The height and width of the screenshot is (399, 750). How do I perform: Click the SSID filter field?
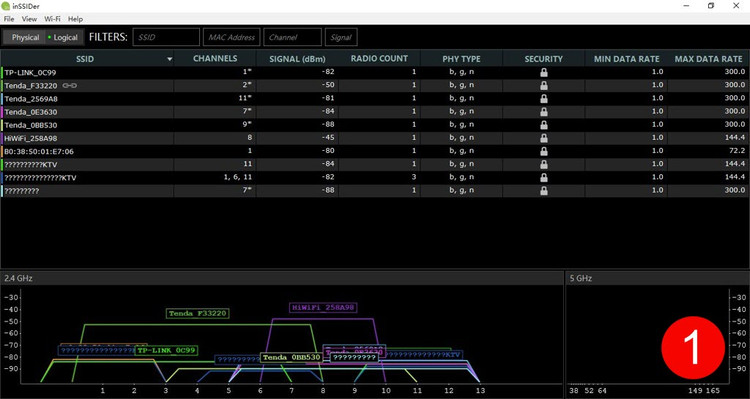(x=166, y=37)
